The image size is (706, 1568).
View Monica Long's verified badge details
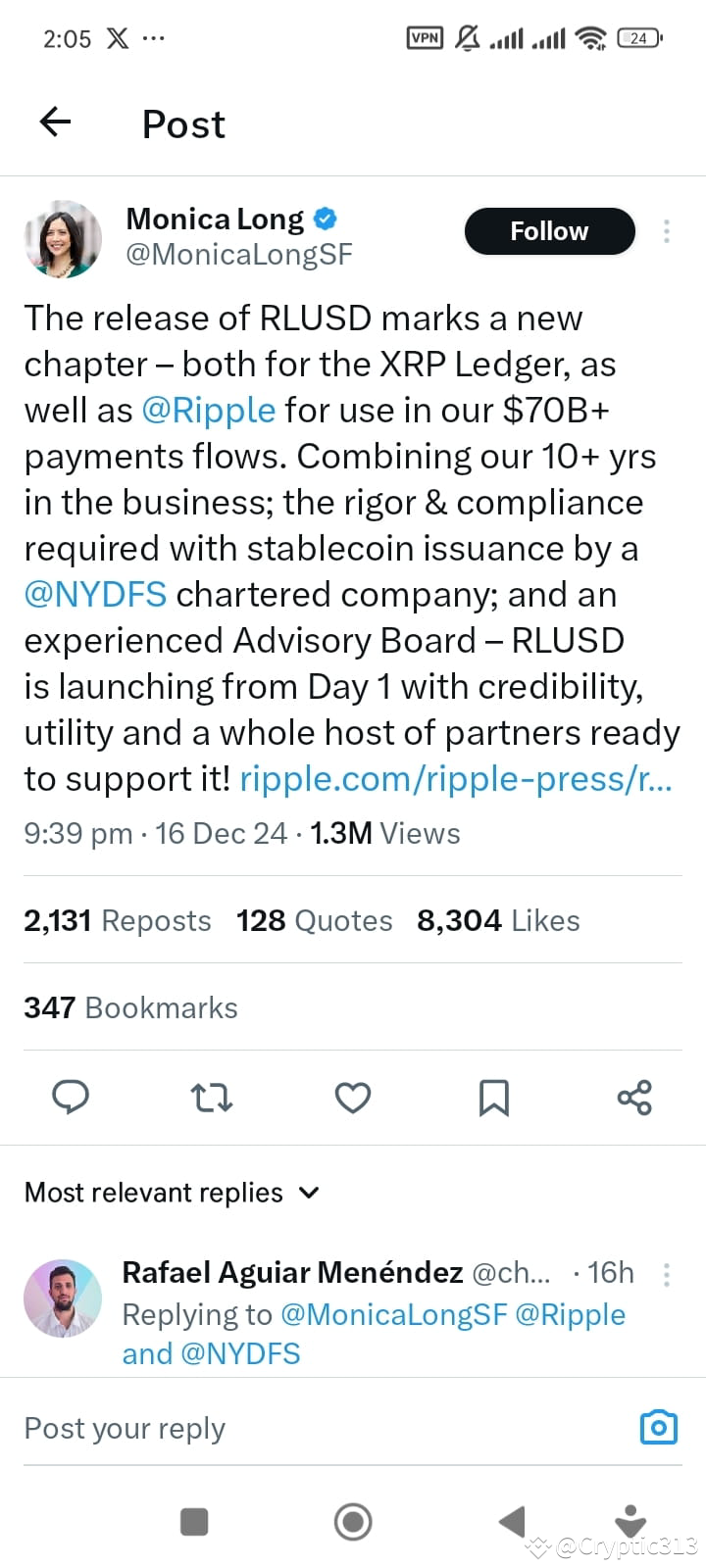[324, 218]
